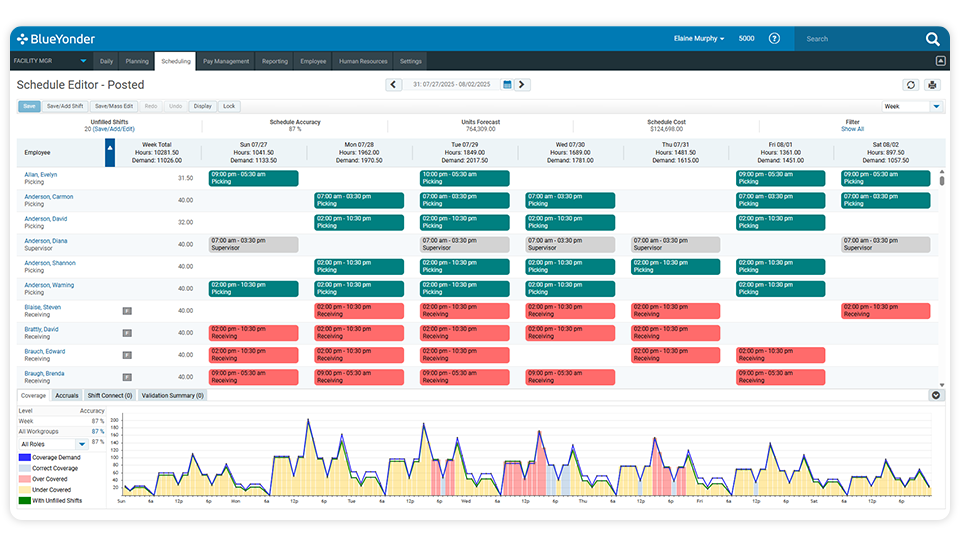This screenshot has height=540, width=960.
Task: Click the Show All filter link
Action: 852,129
